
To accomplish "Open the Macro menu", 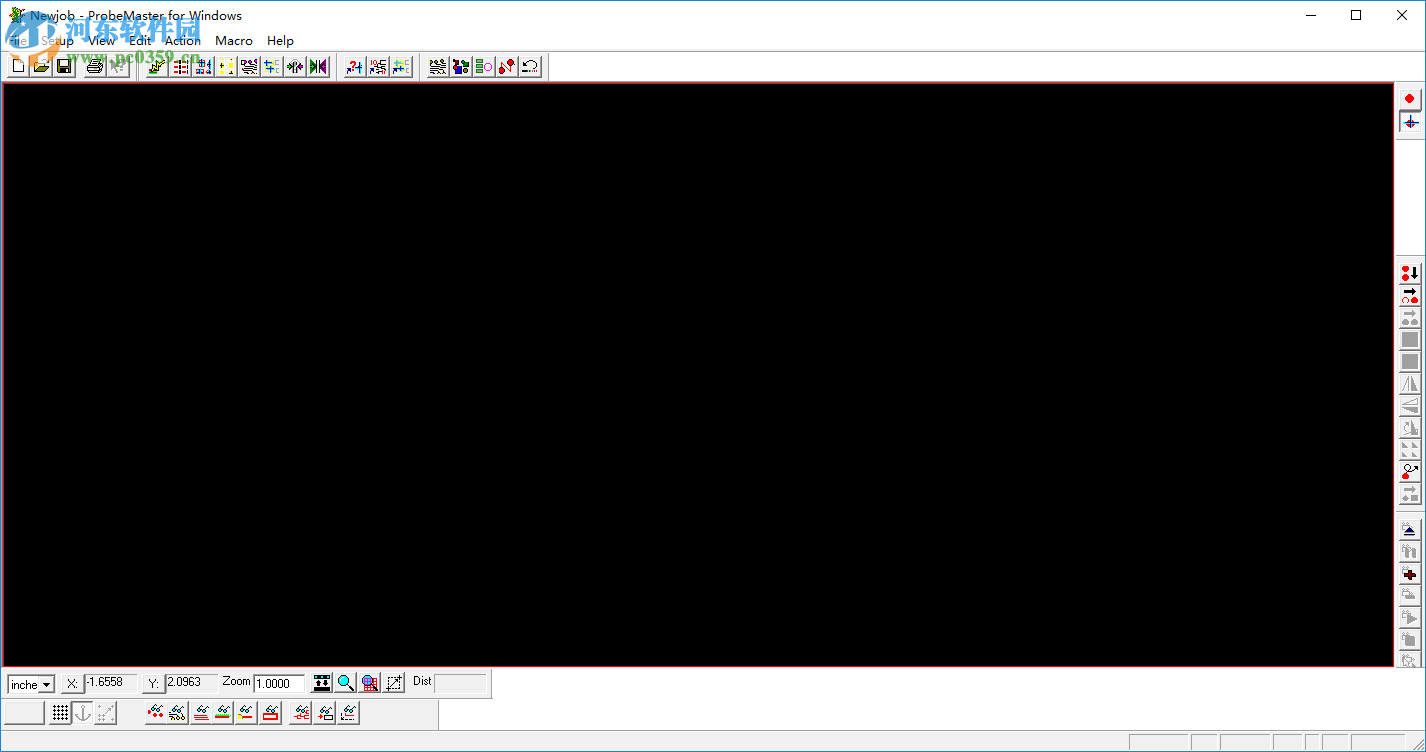I will coord(233,41).
